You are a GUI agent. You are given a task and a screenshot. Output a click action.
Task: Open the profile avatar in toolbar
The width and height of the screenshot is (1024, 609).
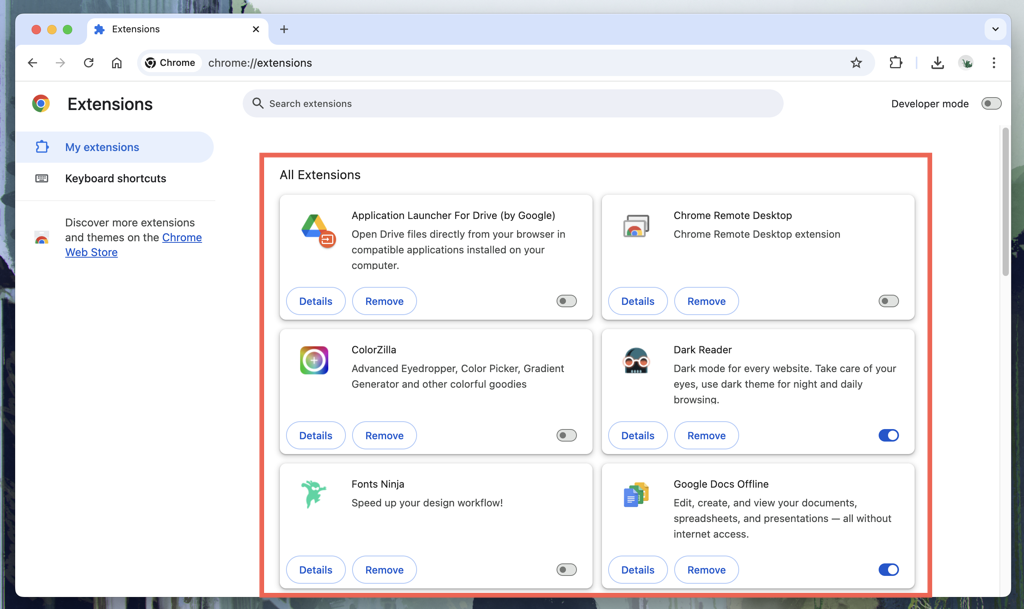click(966, 63)
